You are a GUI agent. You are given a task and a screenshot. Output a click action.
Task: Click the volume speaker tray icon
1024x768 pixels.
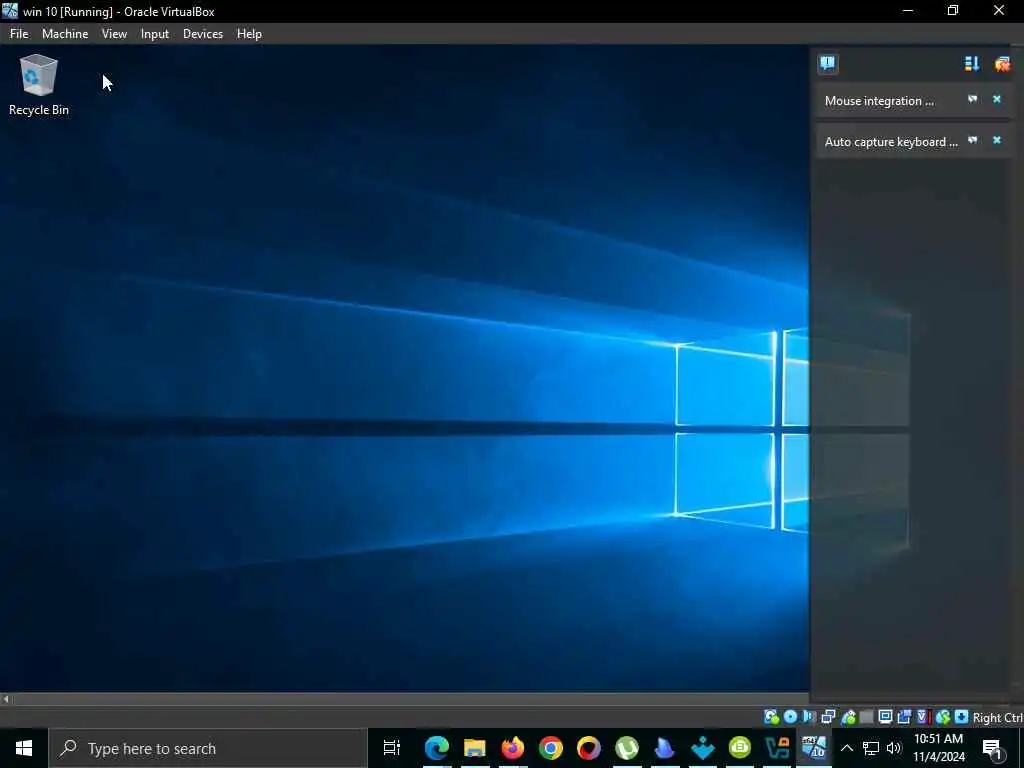(894, 748)
